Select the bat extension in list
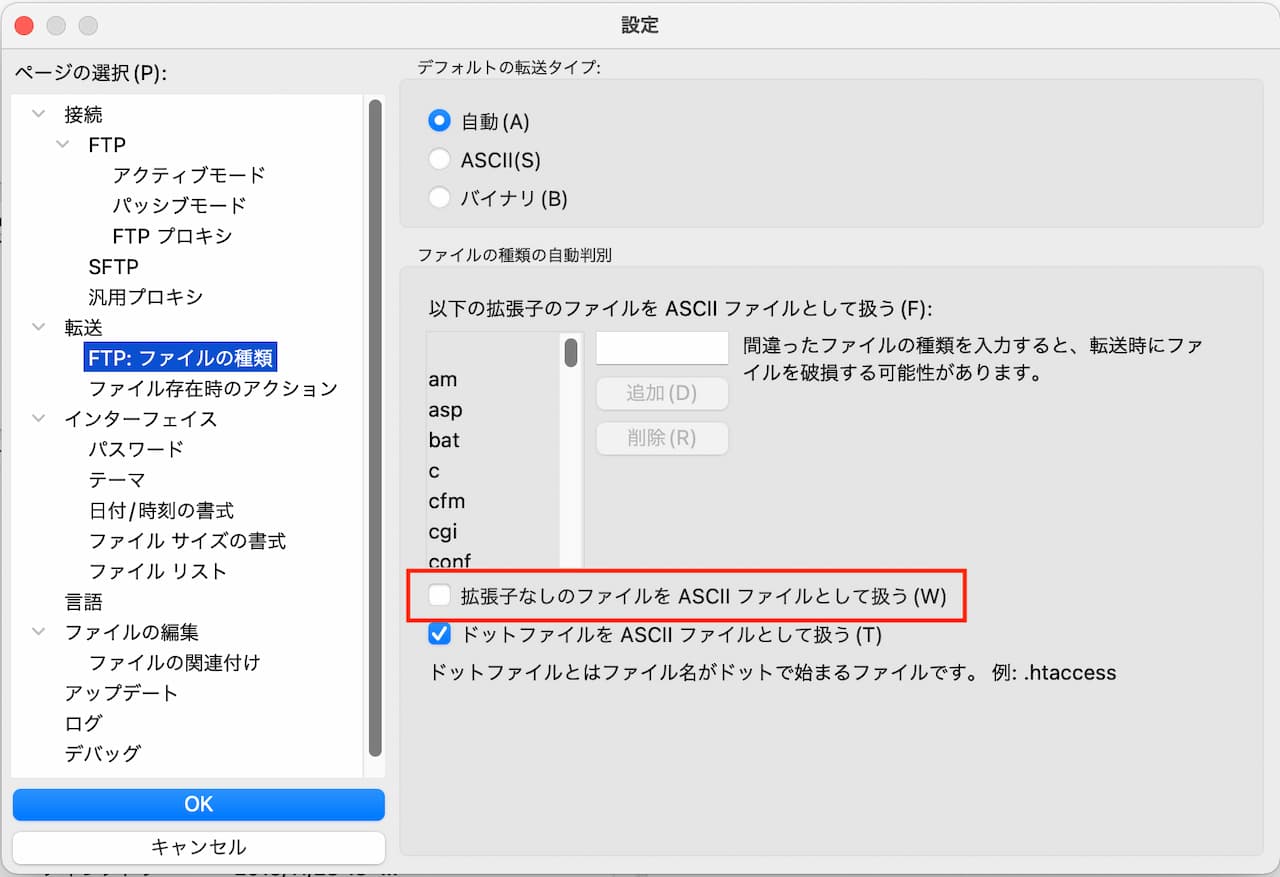The width and height of the screenshot is (1280, 877). 444,440
